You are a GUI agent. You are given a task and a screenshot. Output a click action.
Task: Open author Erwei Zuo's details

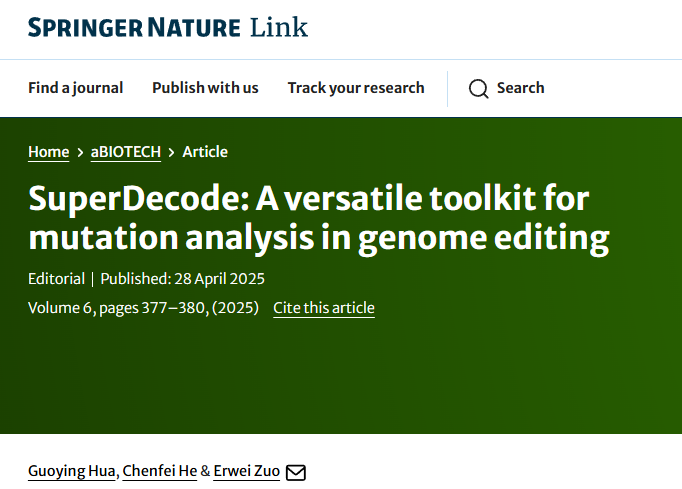coord(246,471)
